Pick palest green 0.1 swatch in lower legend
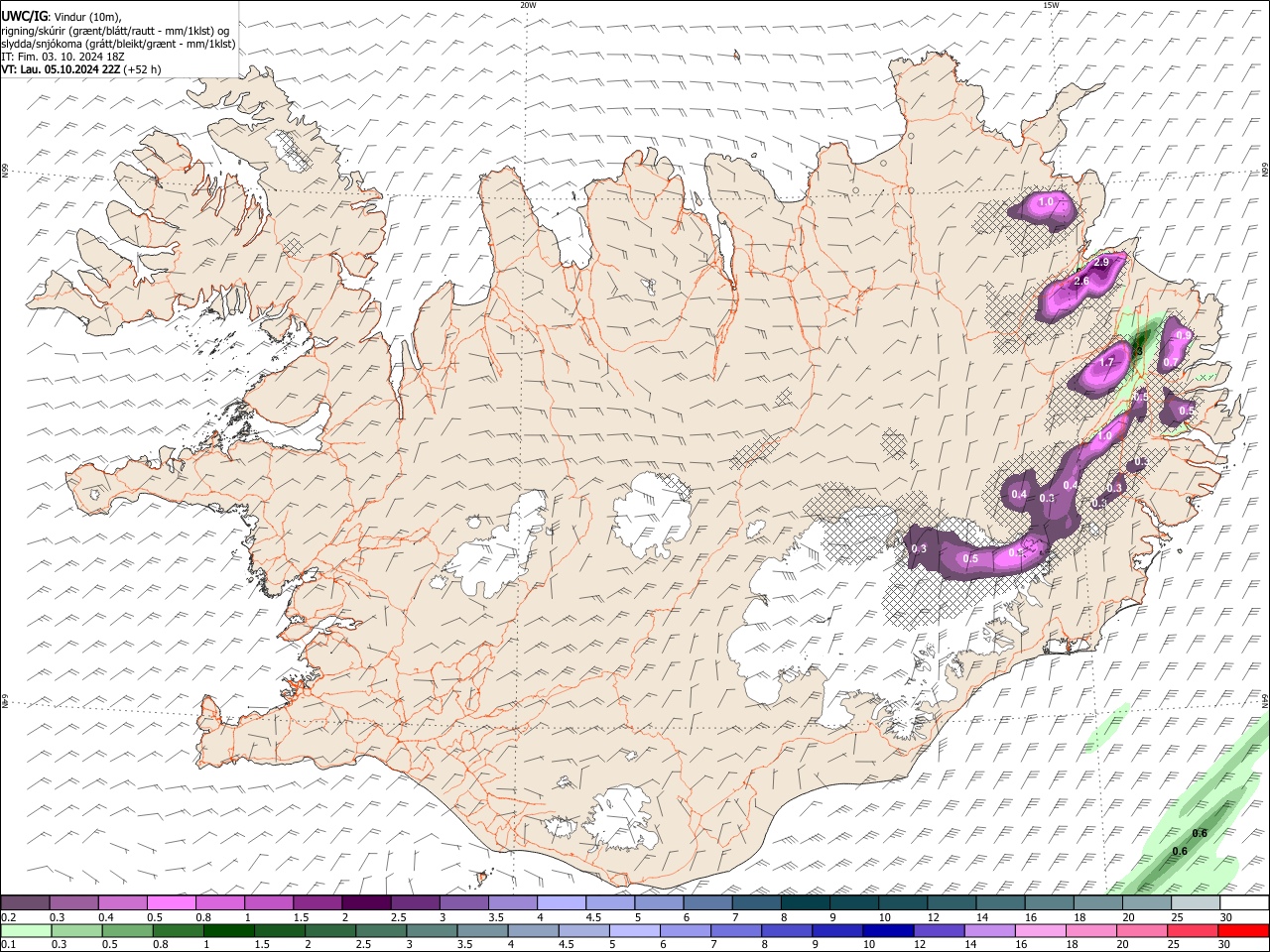The image size is (1270, 952). [x=26, y=930]
